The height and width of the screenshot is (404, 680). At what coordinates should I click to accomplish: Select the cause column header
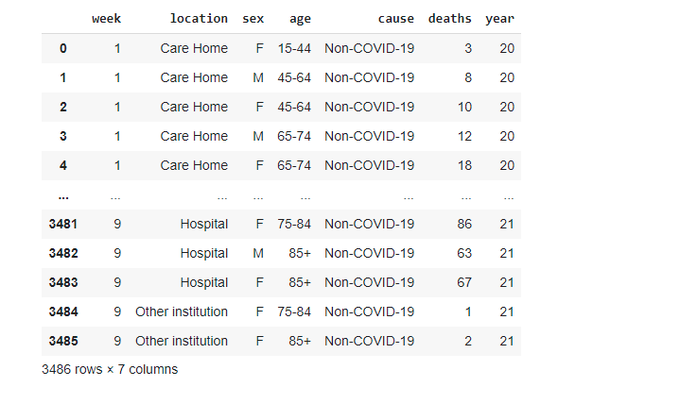(x=396, y=19)
